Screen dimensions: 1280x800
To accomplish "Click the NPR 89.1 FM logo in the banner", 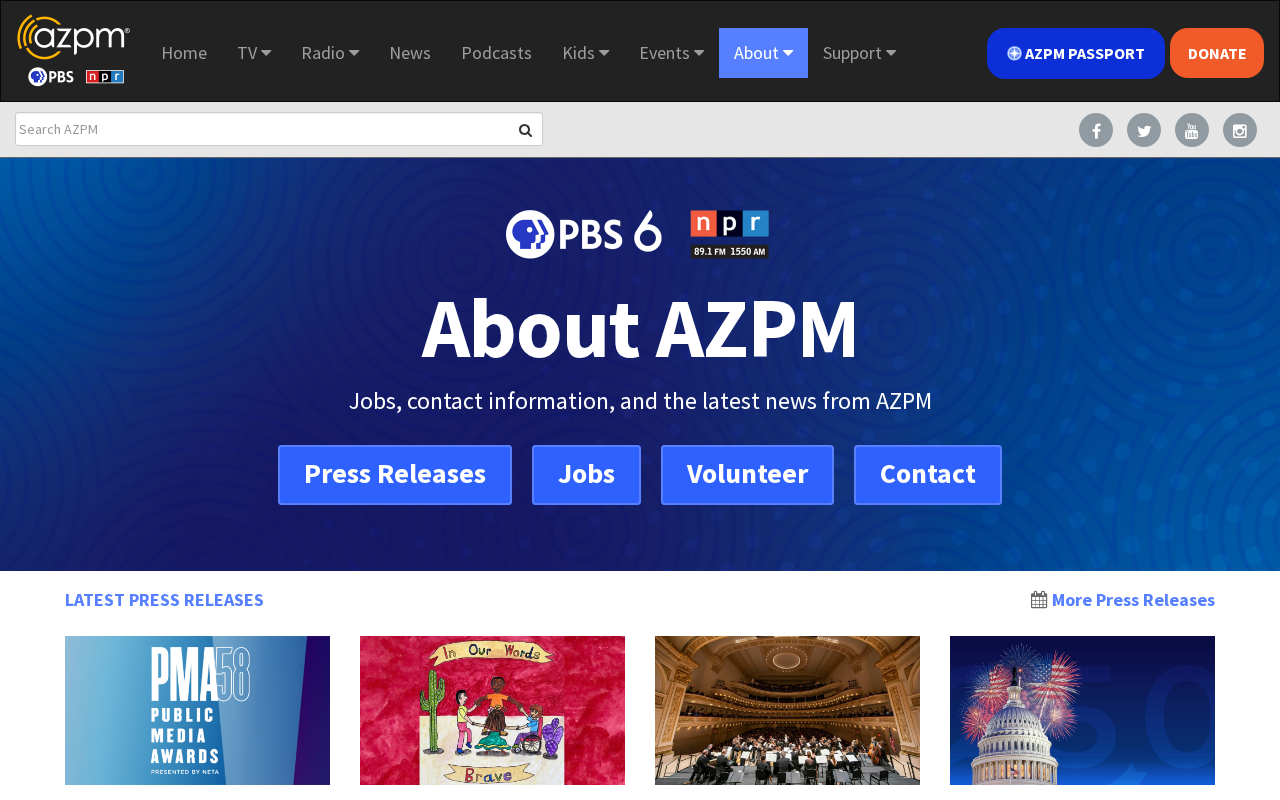I will (x=730, y=234).
